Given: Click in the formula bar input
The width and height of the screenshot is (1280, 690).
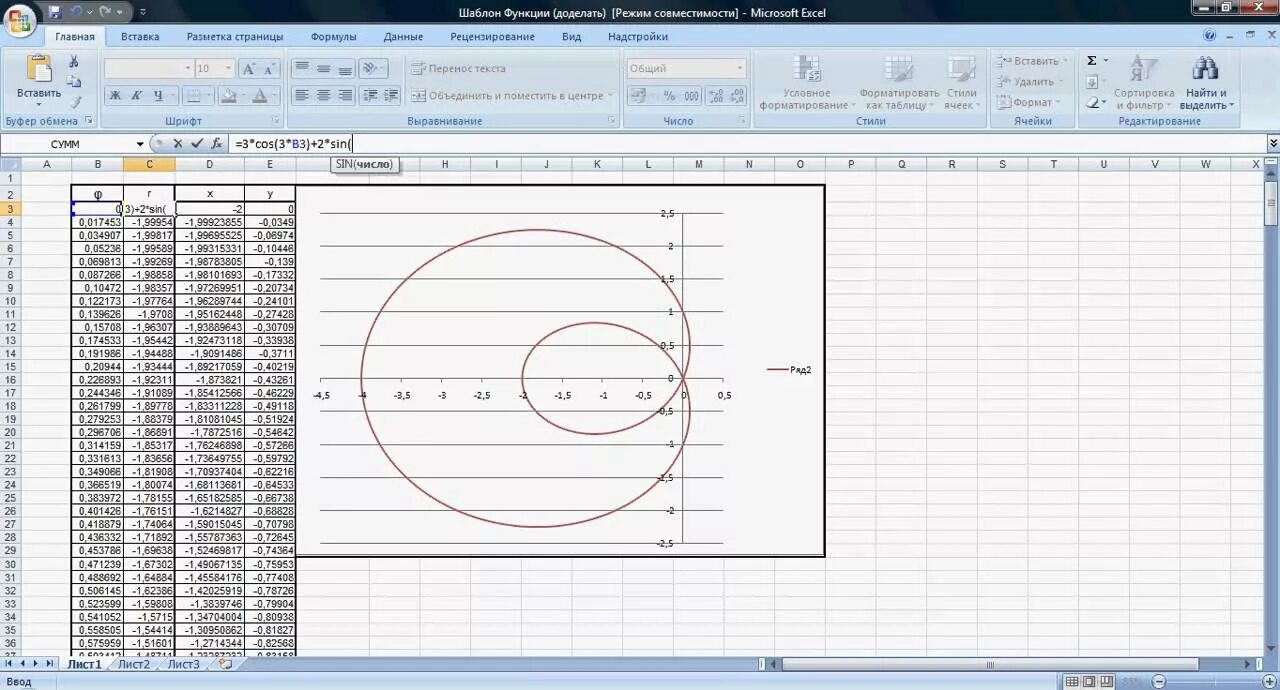Looking at the screenshot, I should (x=746, y=144).
